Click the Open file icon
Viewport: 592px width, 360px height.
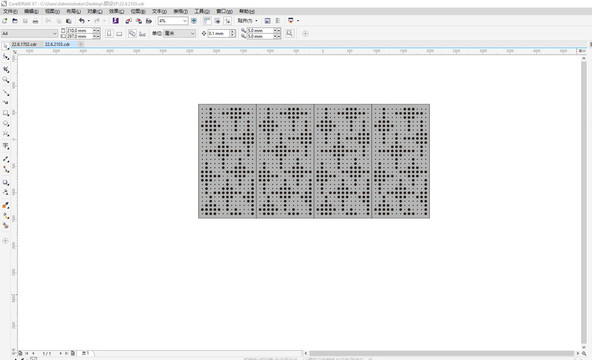click(x=15, y=21)
